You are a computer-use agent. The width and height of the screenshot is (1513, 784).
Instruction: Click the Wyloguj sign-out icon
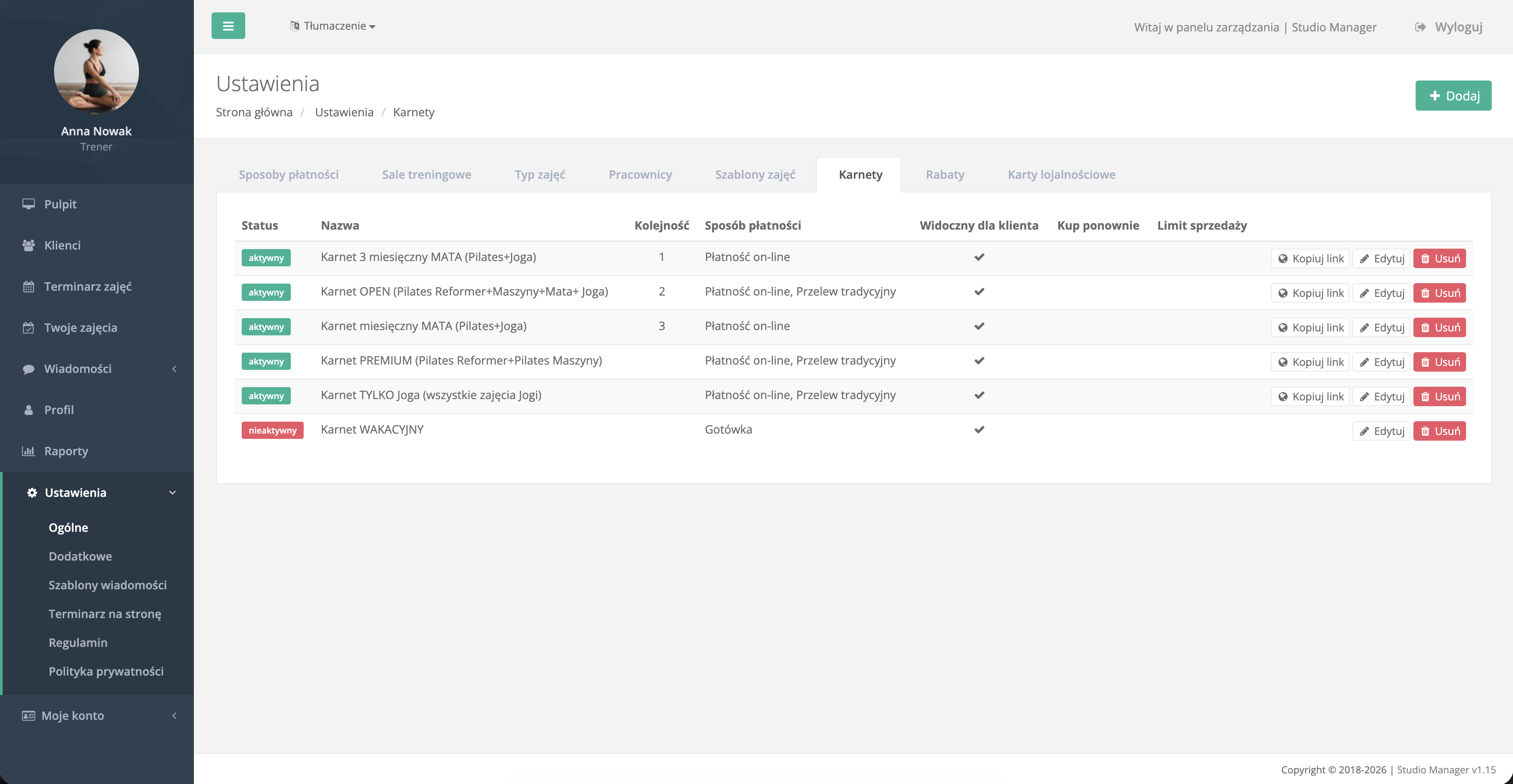pos(1420,27)
